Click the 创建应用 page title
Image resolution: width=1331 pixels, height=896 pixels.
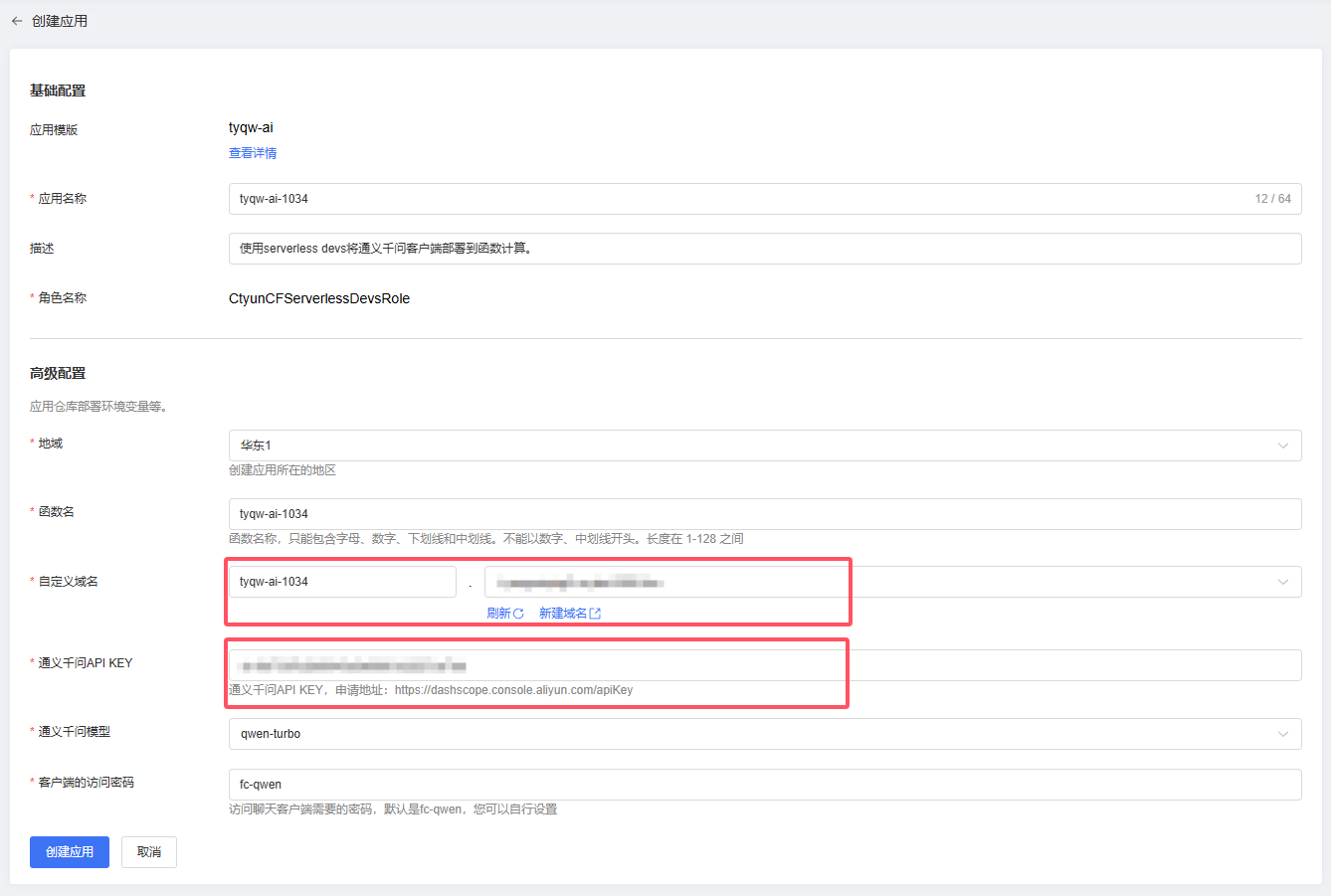60,21
